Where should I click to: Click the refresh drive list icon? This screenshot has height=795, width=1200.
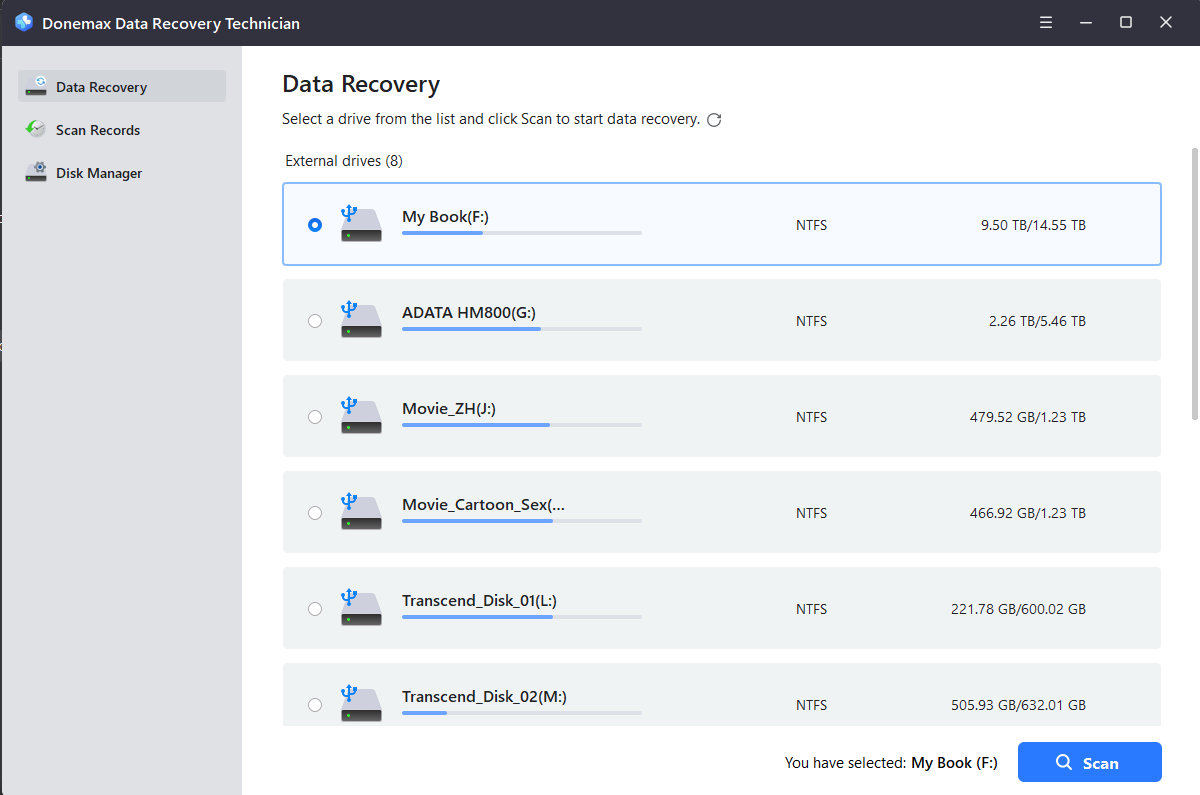click(714, 120)
